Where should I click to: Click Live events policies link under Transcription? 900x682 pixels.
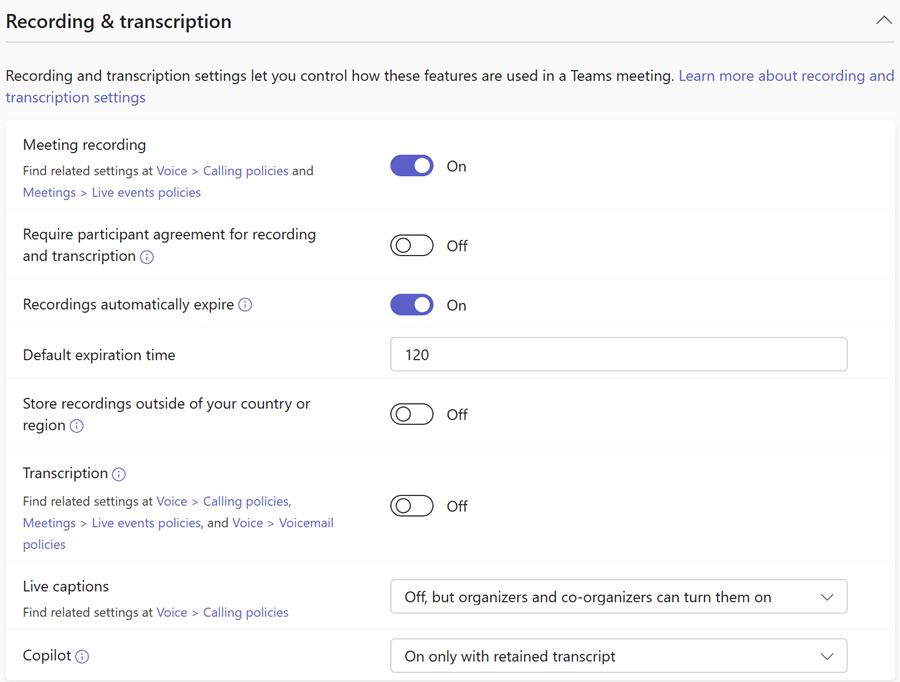(x=146, y=522)
